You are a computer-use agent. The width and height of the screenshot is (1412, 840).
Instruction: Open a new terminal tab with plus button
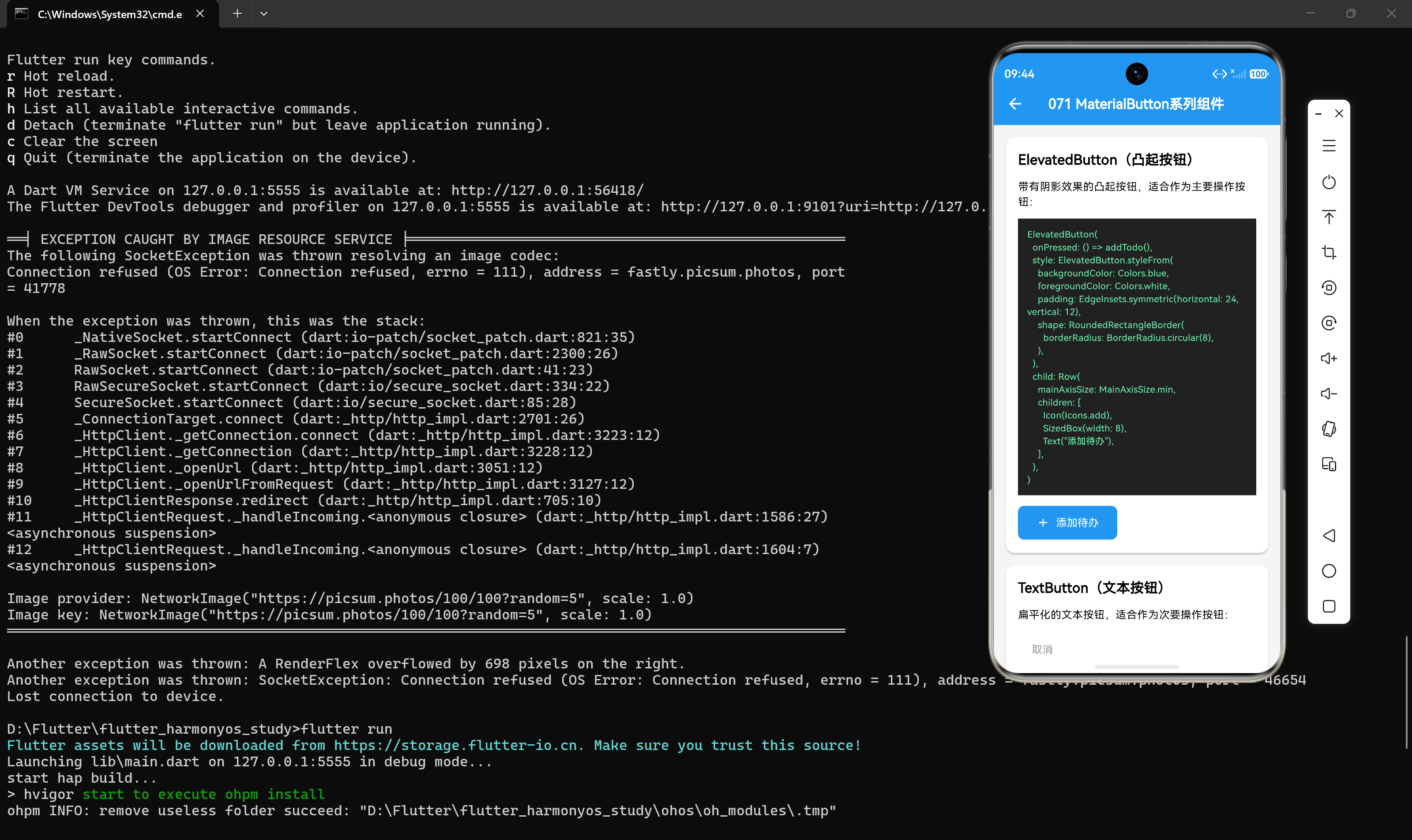point(237,14)
